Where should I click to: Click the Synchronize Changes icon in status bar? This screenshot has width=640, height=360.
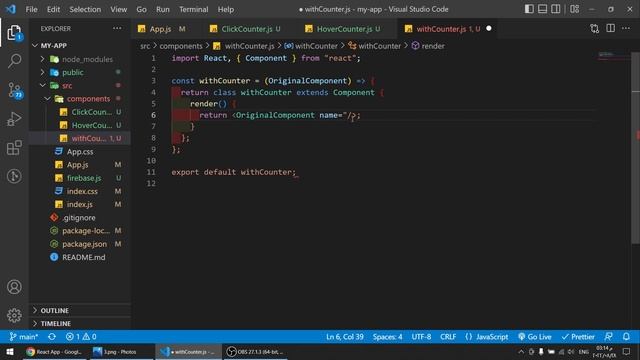pos(52,337)
